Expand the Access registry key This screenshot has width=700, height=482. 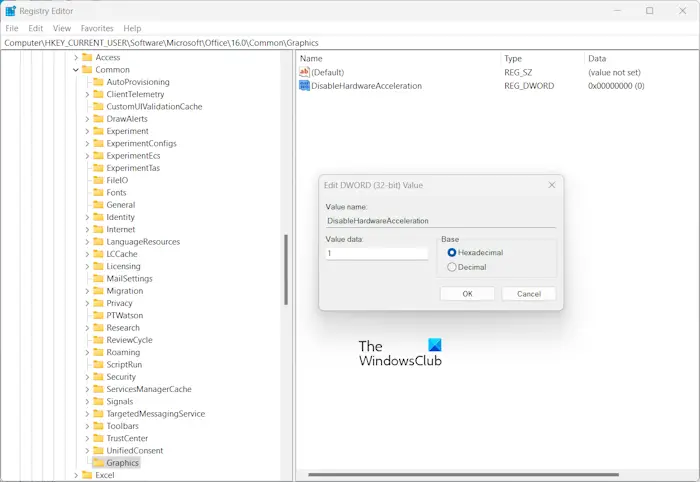click(76, 58)
